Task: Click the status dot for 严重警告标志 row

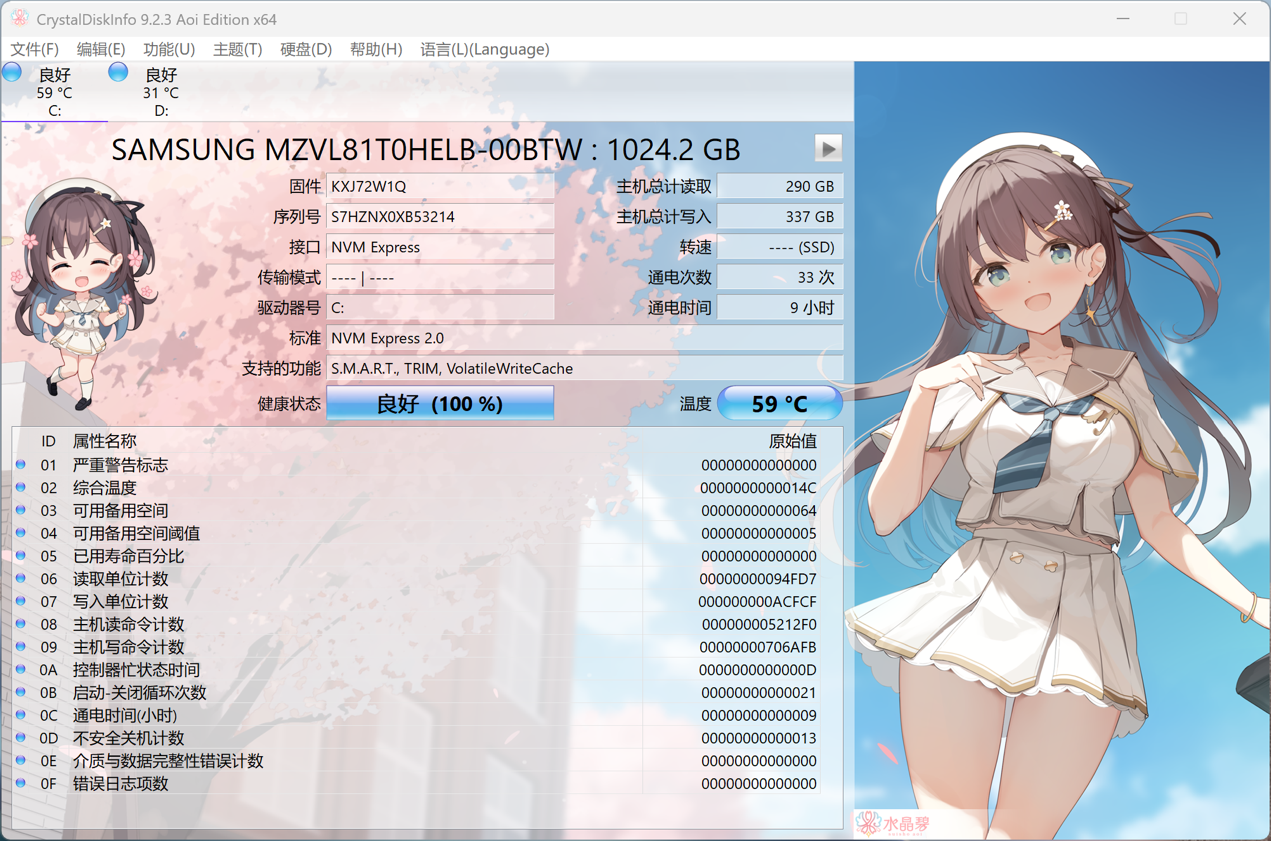Action: 21,464
